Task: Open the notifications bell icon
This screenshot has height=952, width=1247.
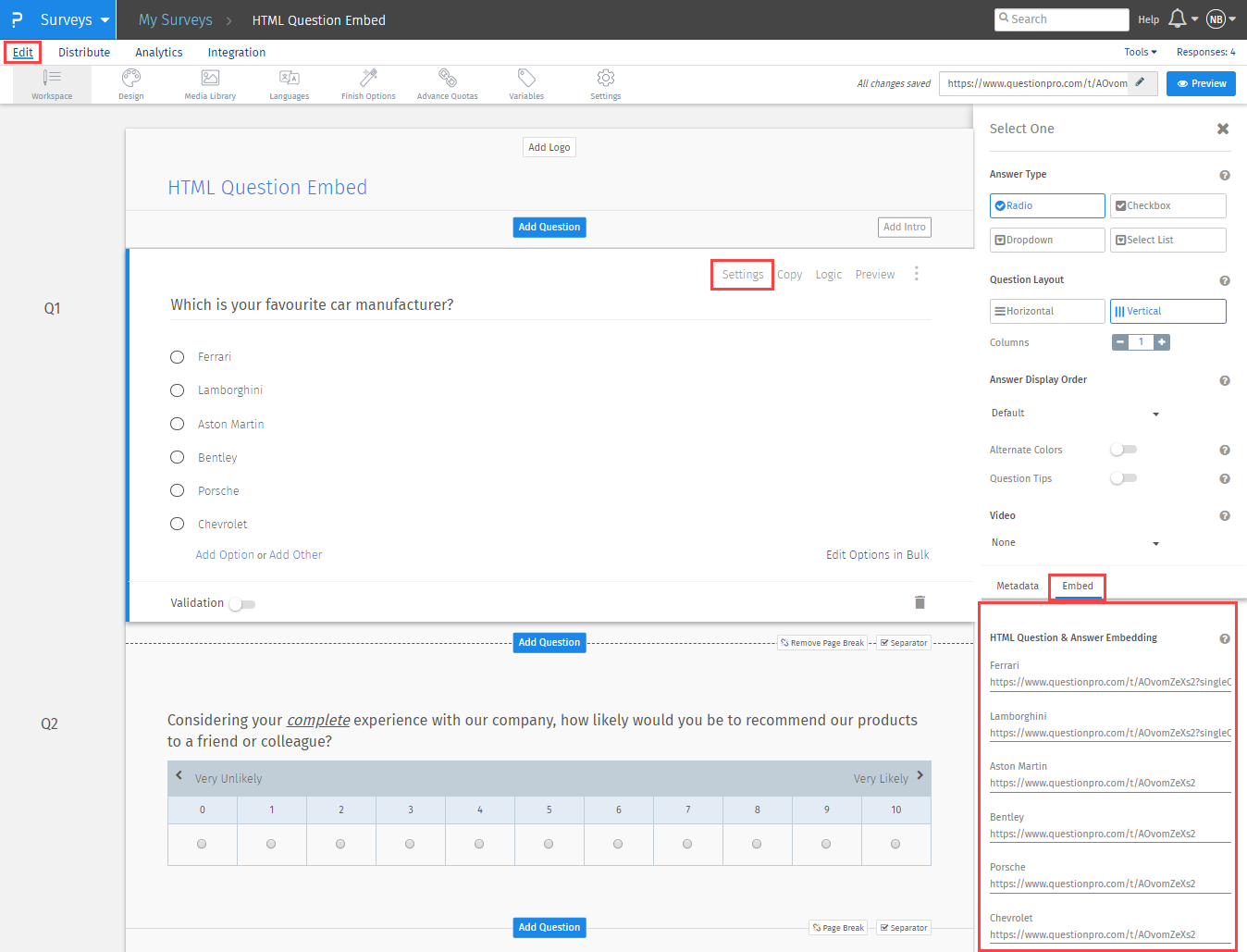Action: [x=1178, y=19]
